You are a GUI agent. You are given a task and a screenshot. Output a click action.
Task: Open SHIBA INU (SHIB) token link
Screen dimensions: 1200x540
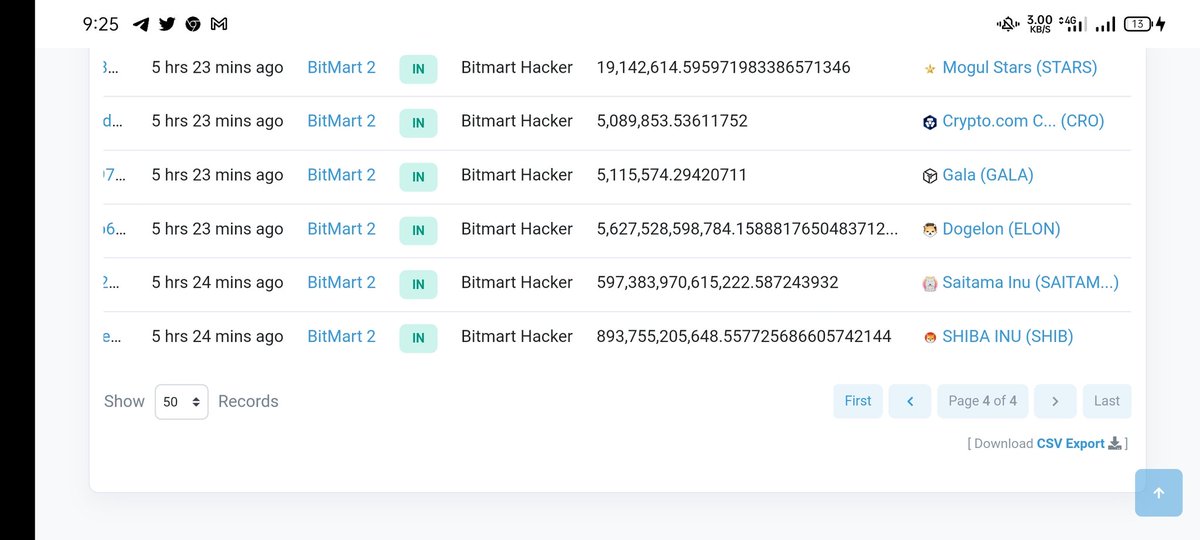pyautogui.click(x=1008, y=336)
